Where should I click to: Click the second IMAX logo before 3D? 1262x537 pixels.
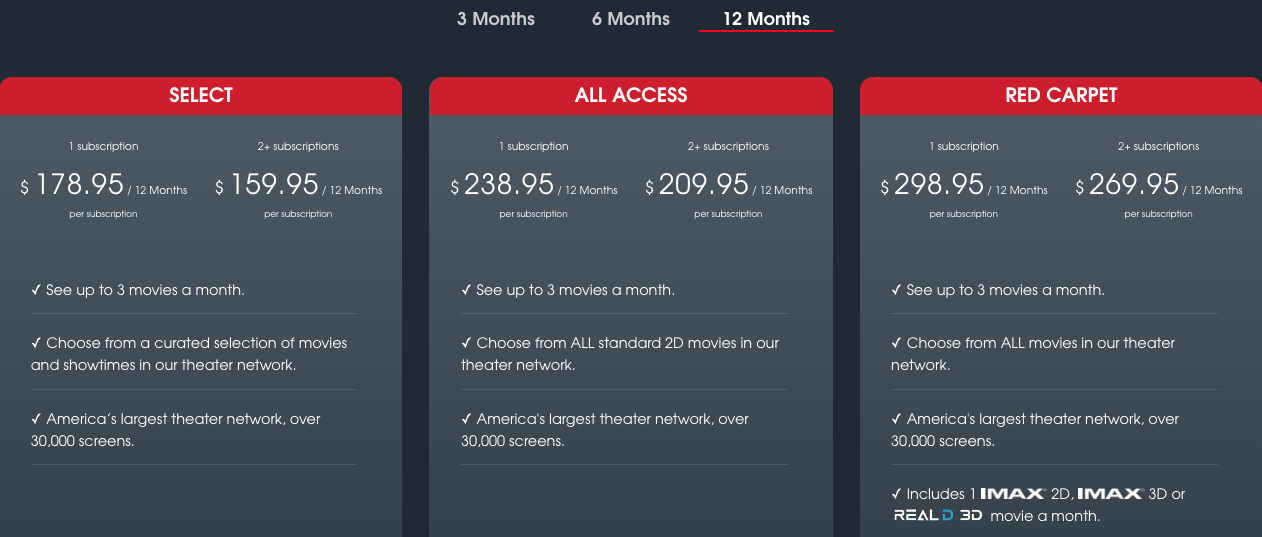(1110, 494)
